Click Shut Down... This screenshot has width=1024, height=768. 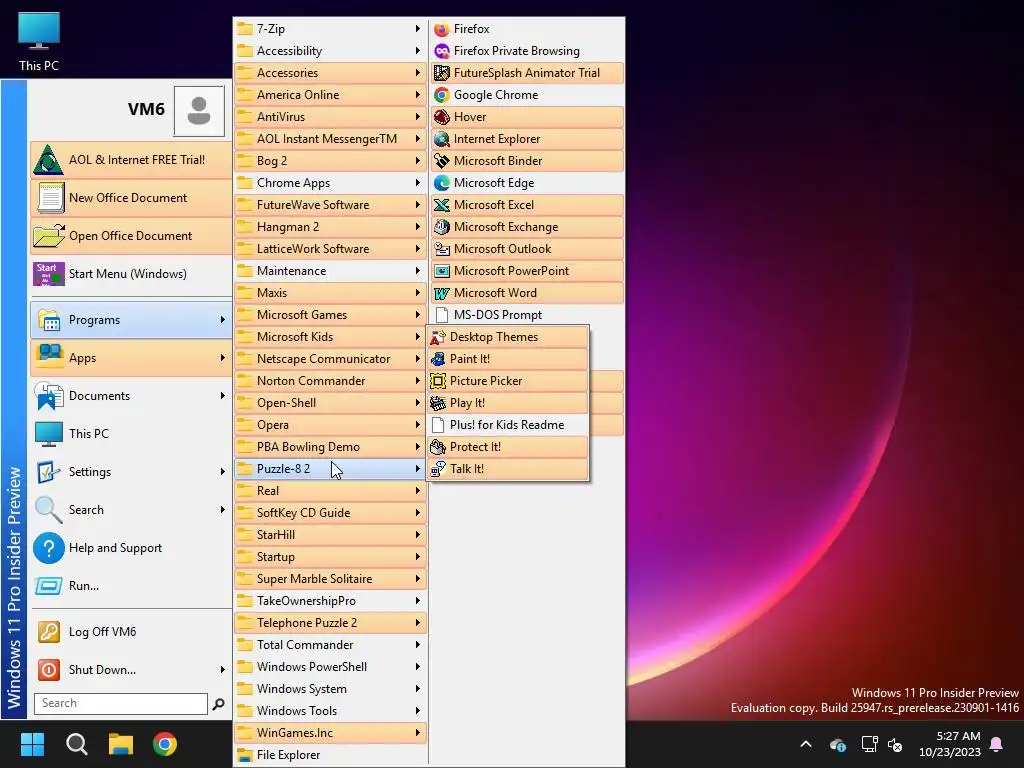click(131, 670)
